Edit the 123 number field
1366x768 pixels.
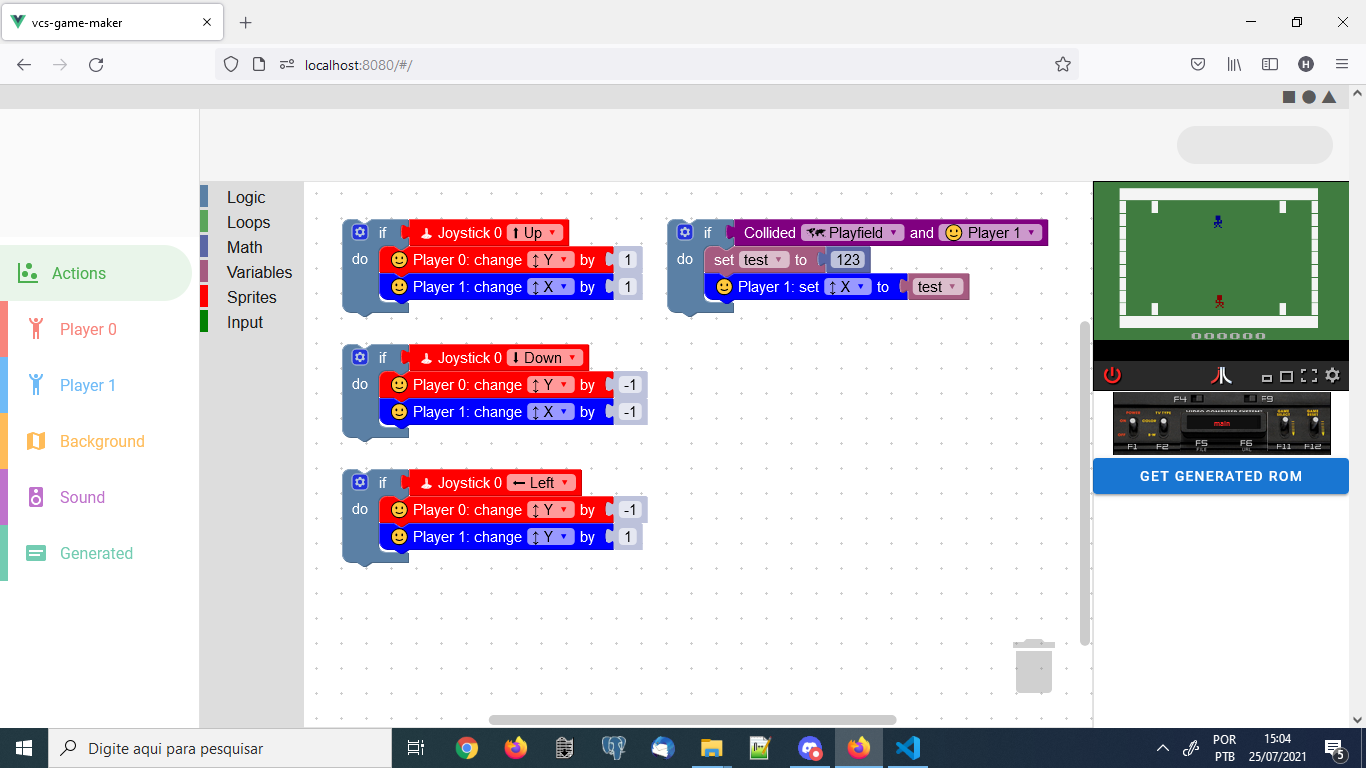848,260
